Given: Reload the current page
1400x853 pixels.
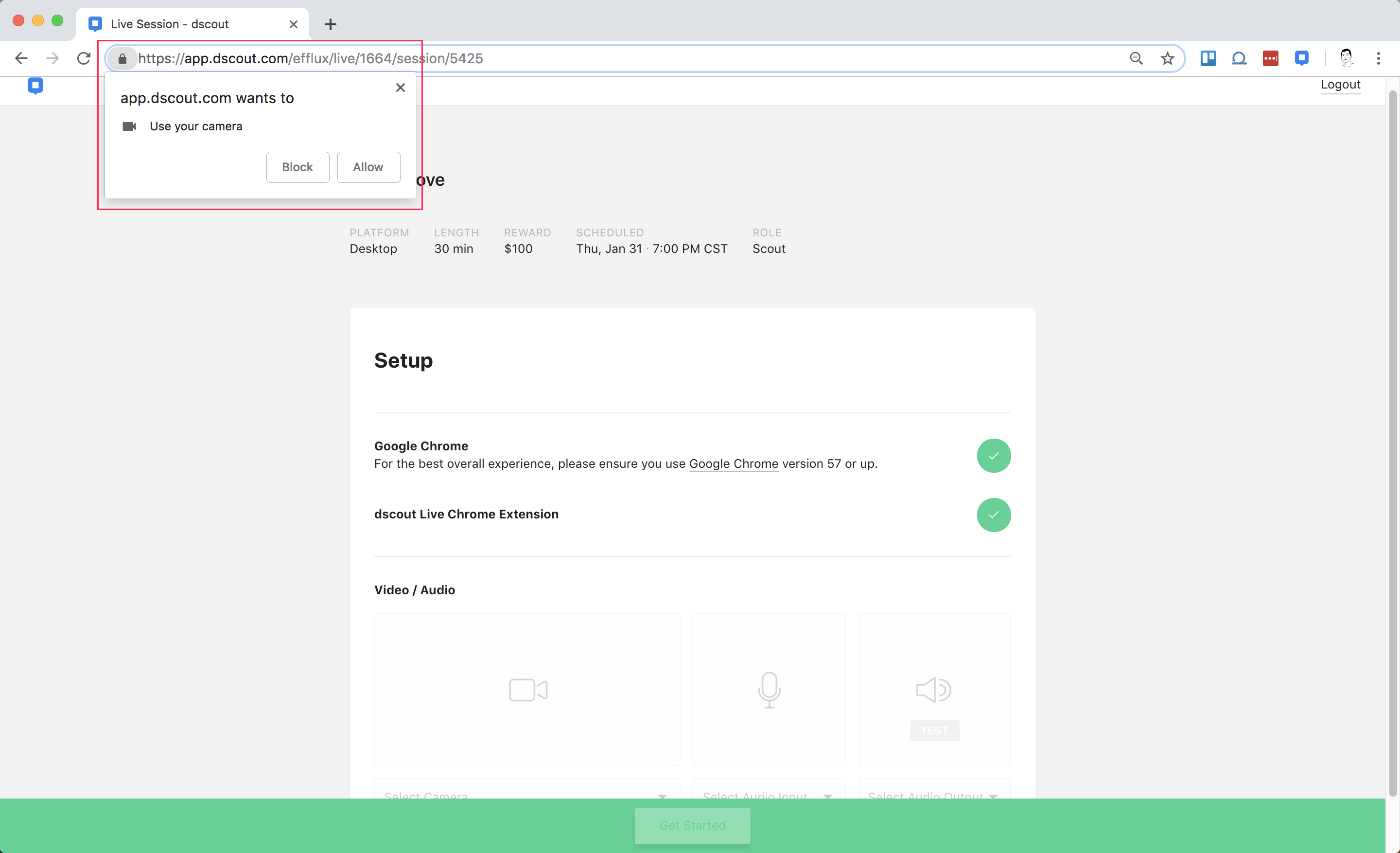Looking at the screenshot, I should coord(84,58).
